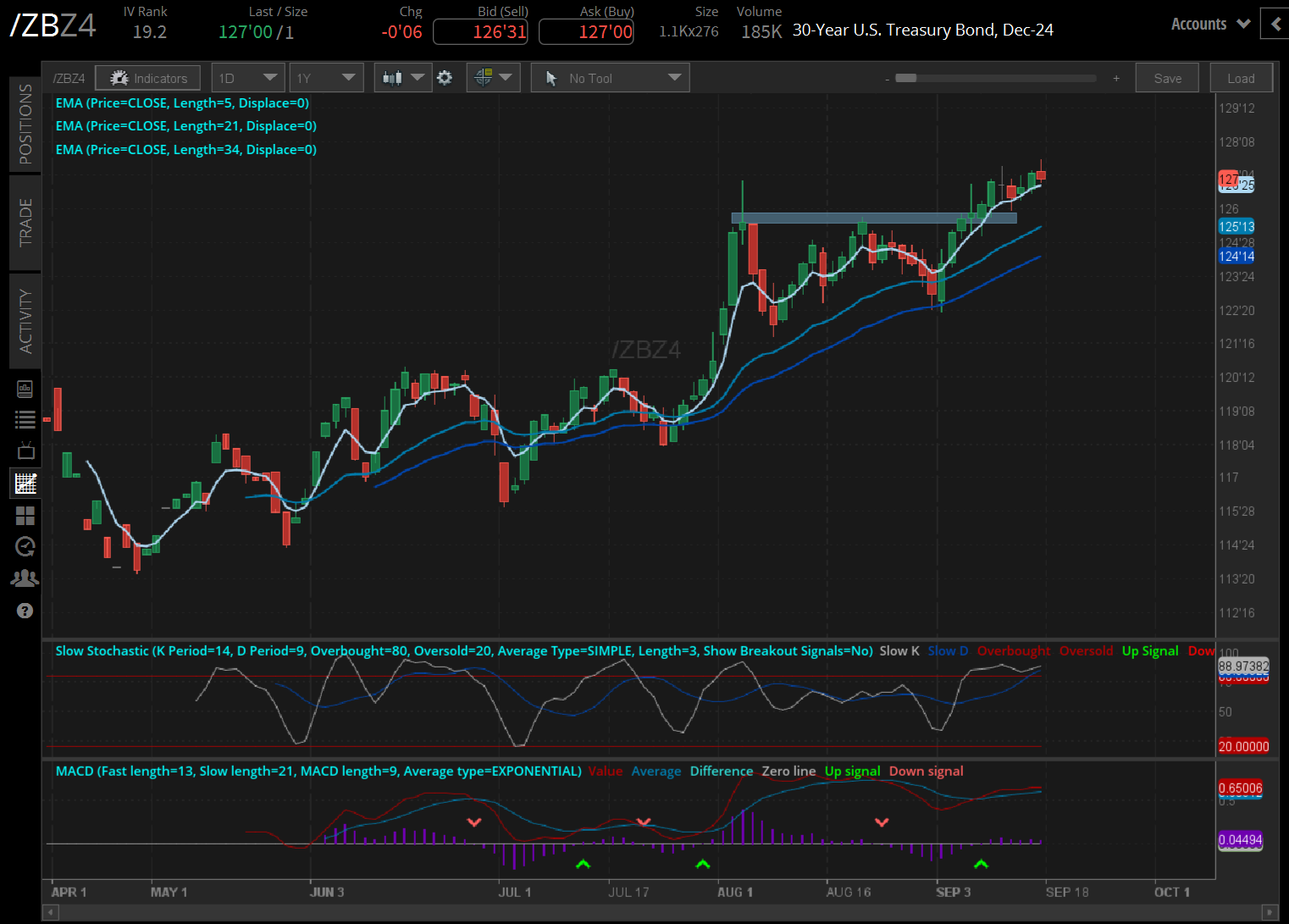Click the EMA Length=5 study label
1289x924 pixels.
(x=182, y=103)
